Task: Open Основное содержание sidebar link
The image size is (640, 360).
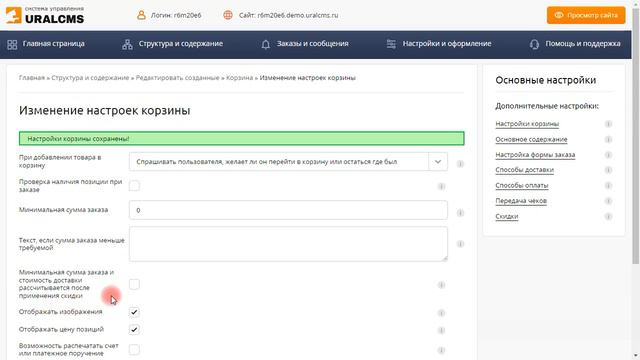Action: pyautogui.click(x=531, y=139)
